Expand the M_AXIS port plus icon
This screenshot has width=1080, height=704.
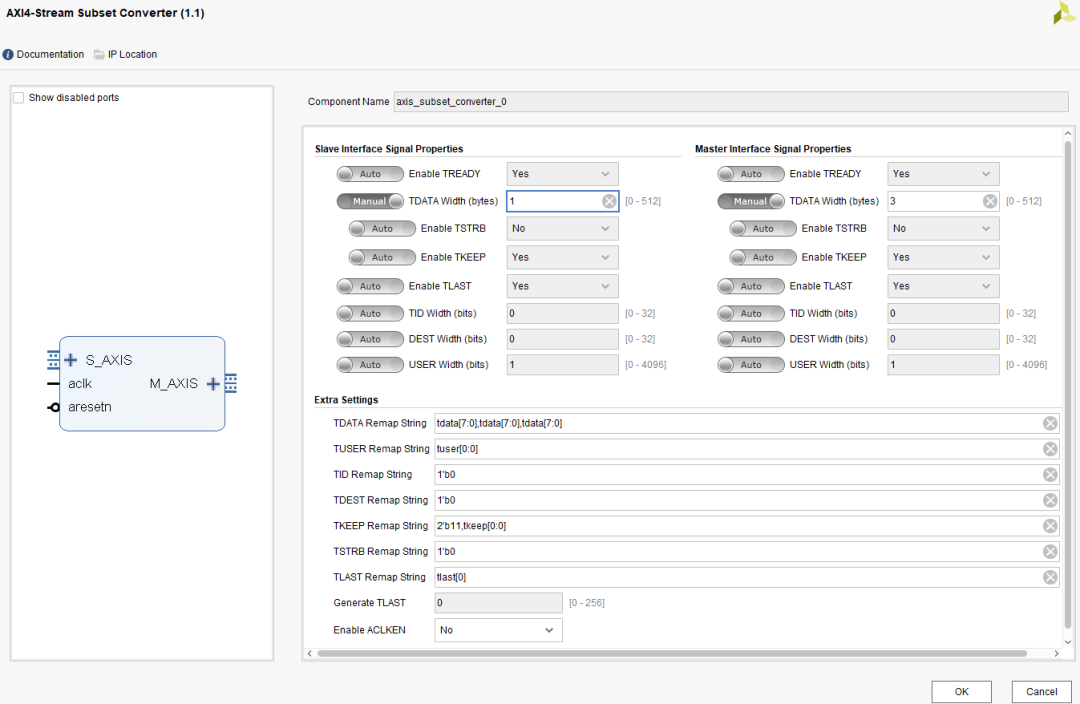tap(213, 384)
